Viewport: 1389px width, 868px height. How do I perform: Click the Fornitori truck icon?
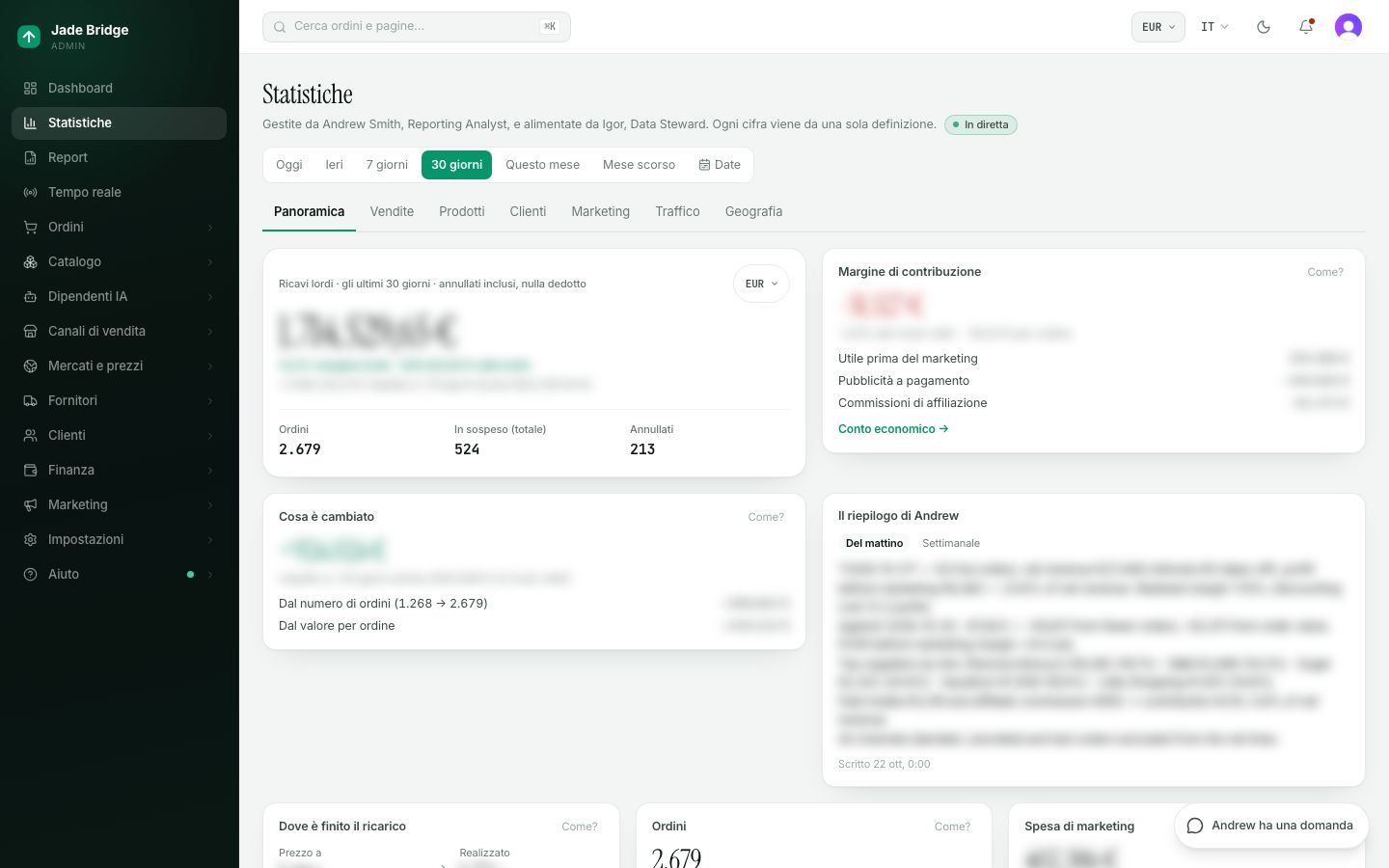point(30,400)
